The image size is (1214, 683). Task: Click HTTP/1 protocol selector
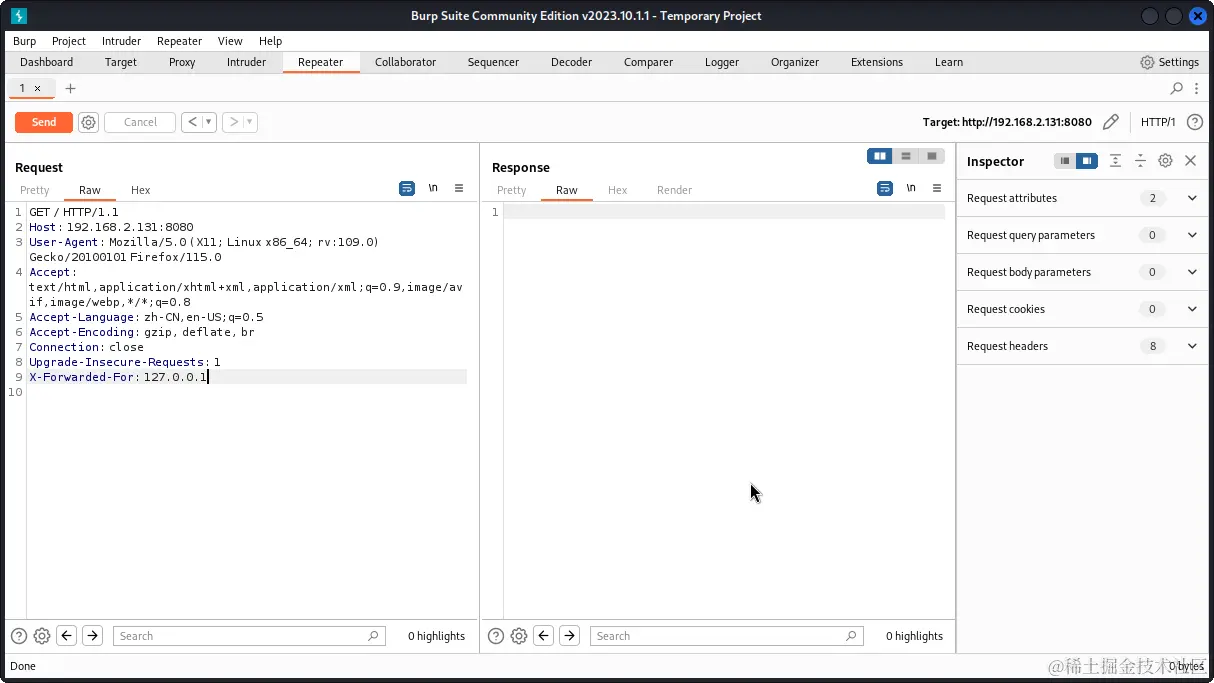1158,122
